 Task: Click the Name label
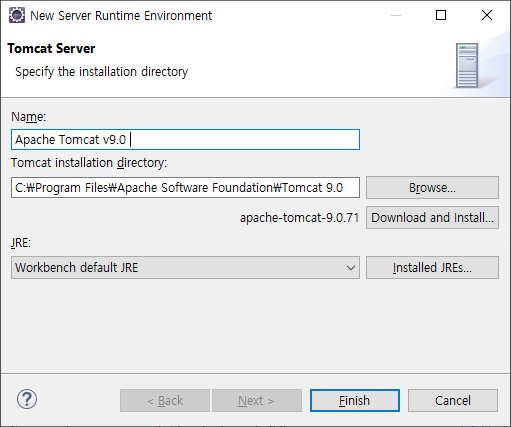28,117
